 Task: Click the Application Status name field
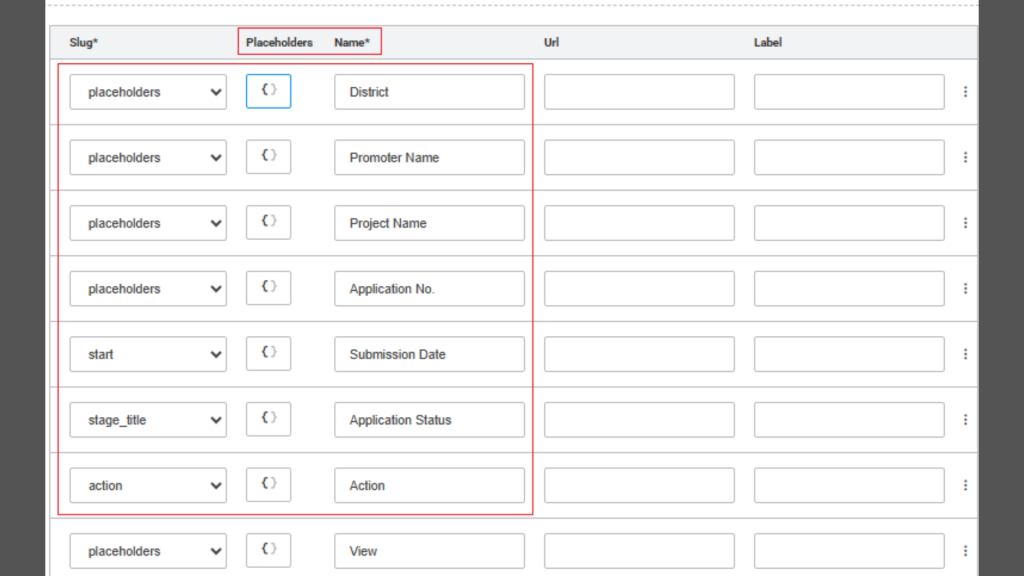[429, 420]
